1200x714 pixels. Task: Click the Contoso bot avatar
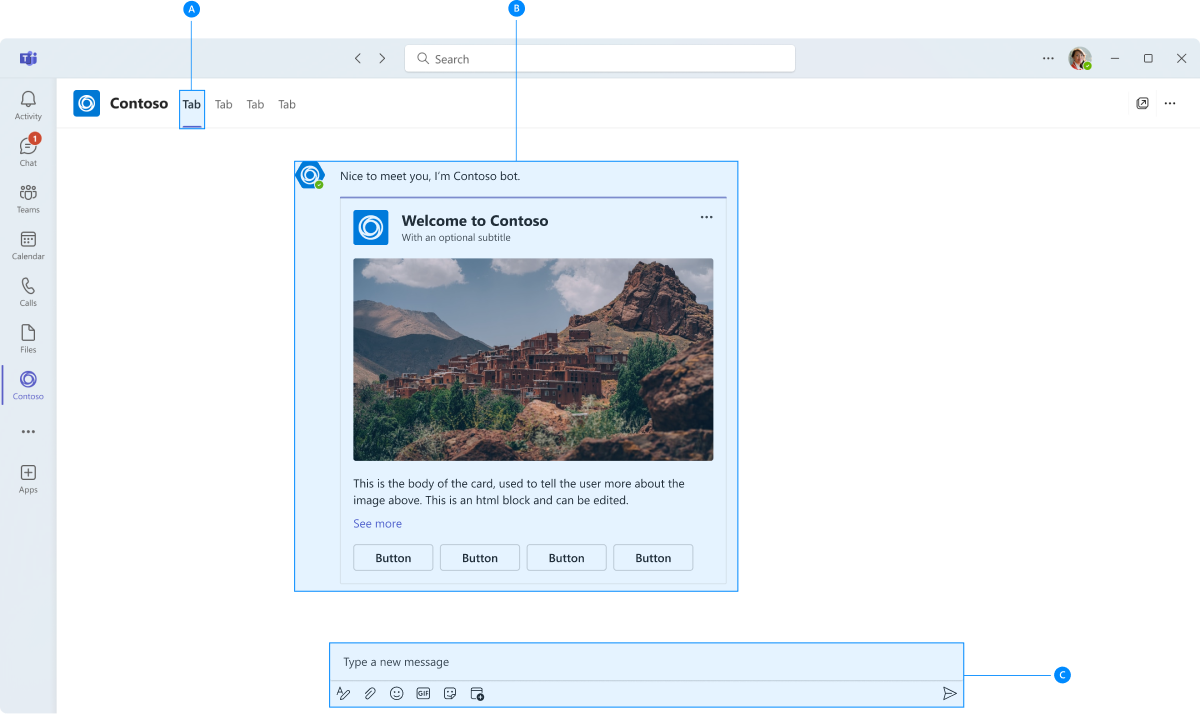[310, 175]
